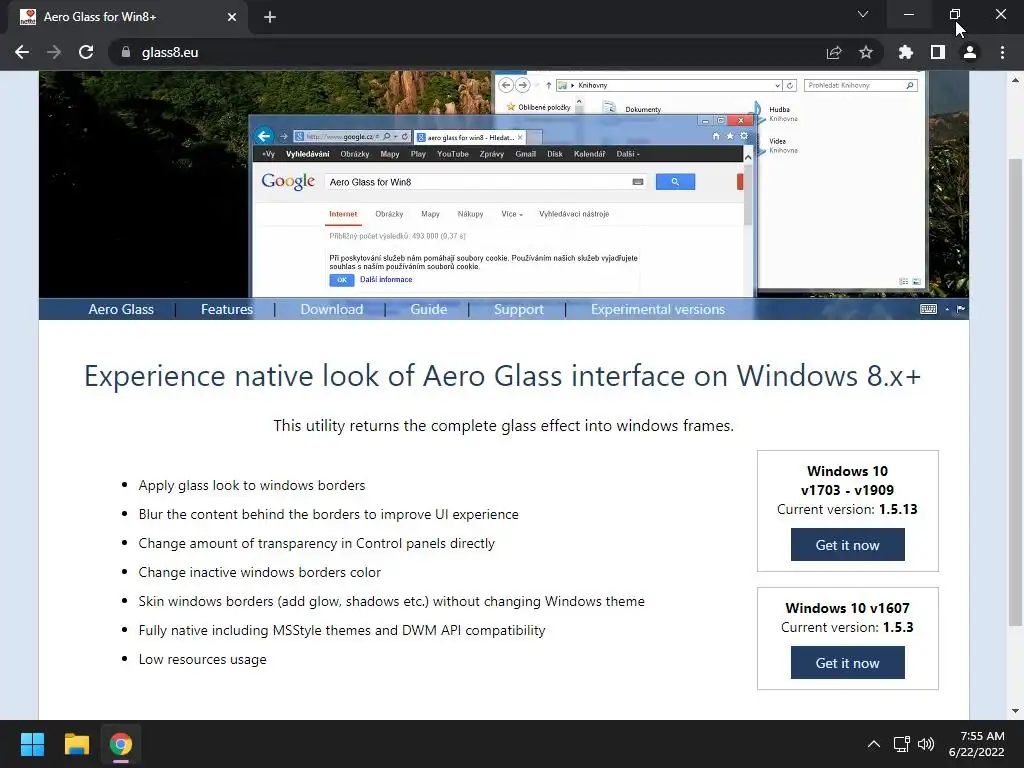Open the Download page

point(332,310)
